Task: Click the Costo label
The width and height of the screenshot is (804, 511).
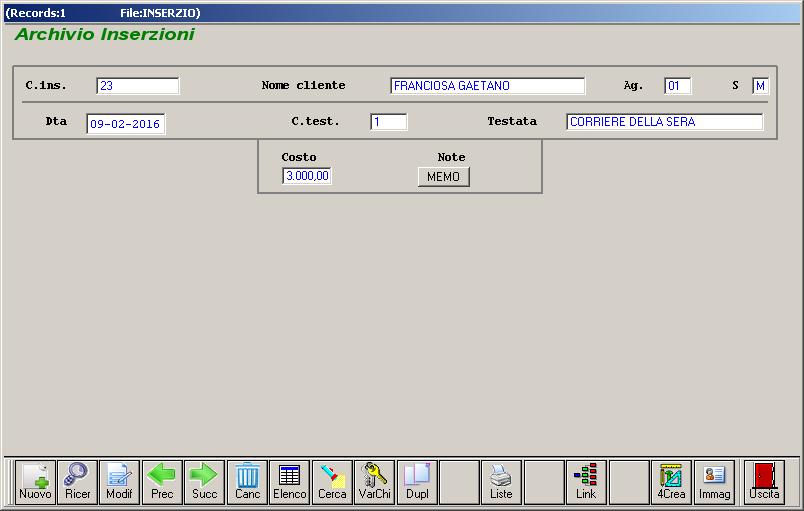Action: [299, 157]
